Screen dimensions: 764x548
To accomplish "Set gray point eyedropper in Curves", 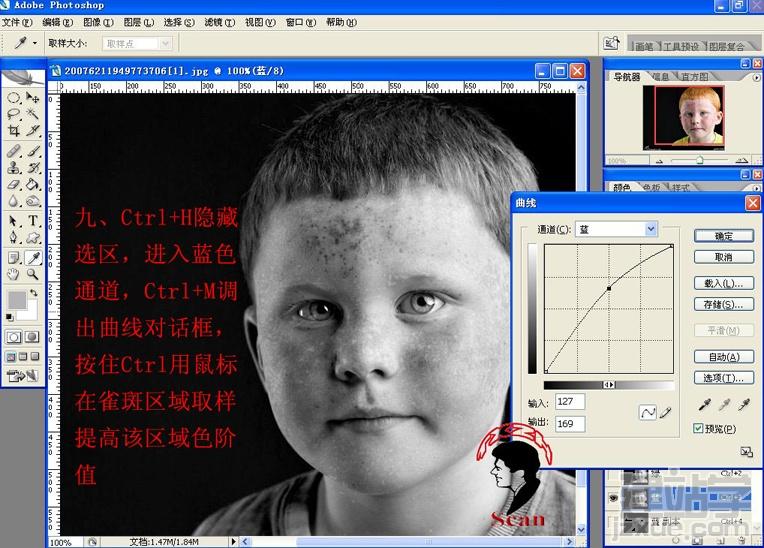I will 724,404.
